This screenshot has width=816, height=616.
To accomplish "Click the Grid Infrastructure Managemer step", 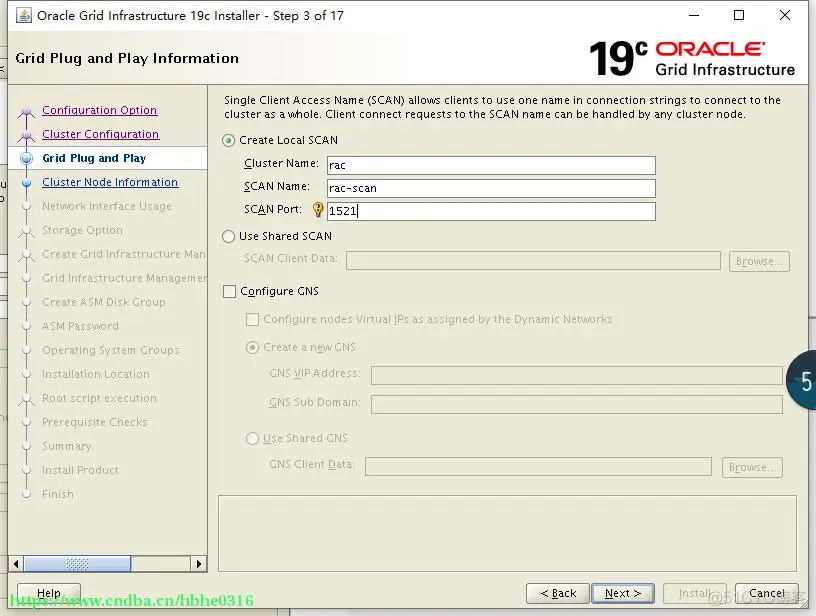I will 124,278.
